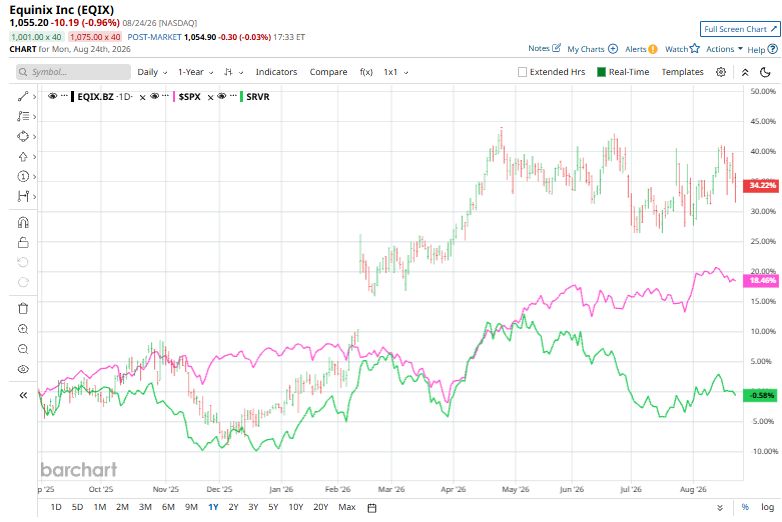
Task: Open the Templates menu
Action: point(682,72)
